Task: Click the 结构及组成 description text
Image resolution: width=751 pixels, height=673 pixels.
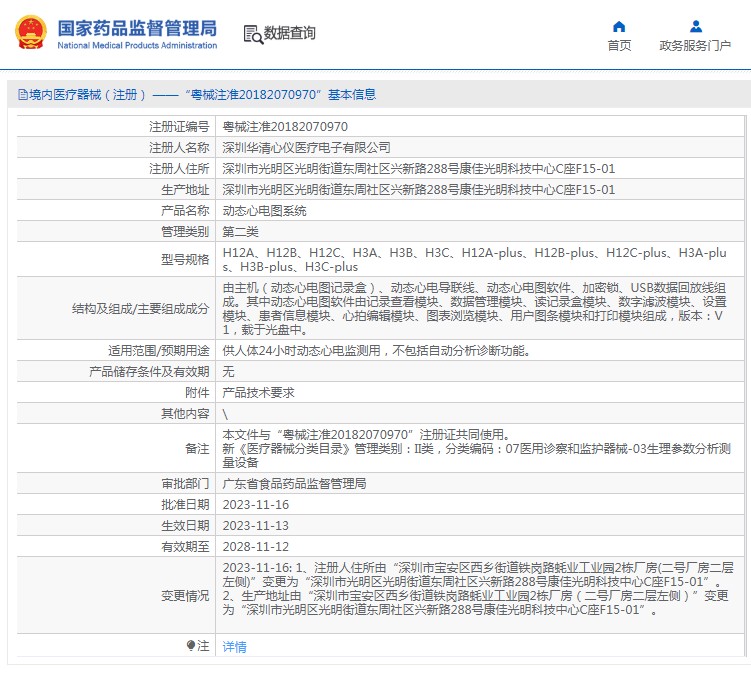Action: point(475,309)
